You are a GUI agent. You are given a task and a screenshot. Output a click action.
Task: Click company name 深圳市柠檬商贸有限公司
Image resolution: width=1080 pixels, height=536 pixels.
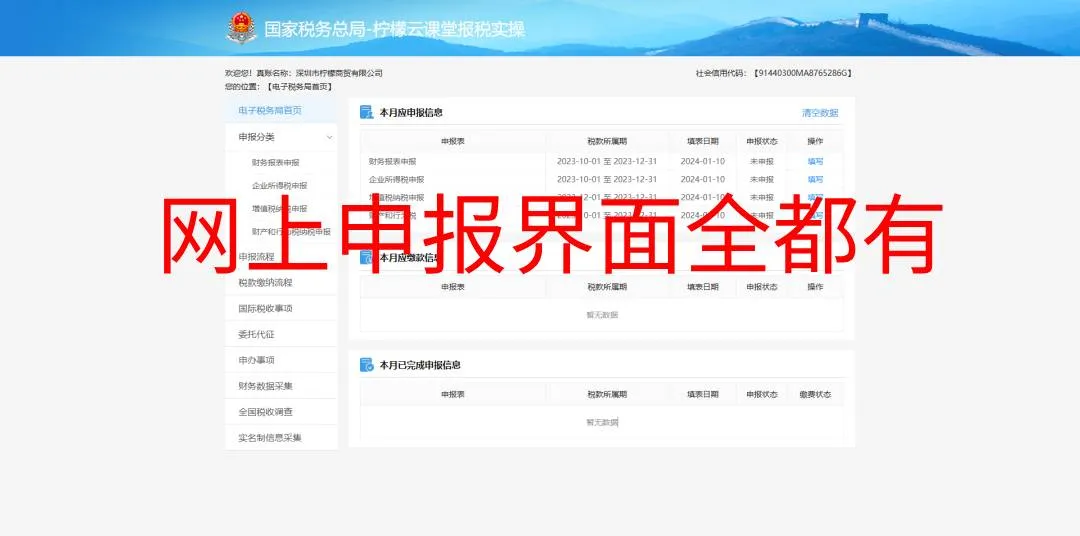tap(339, 73)
